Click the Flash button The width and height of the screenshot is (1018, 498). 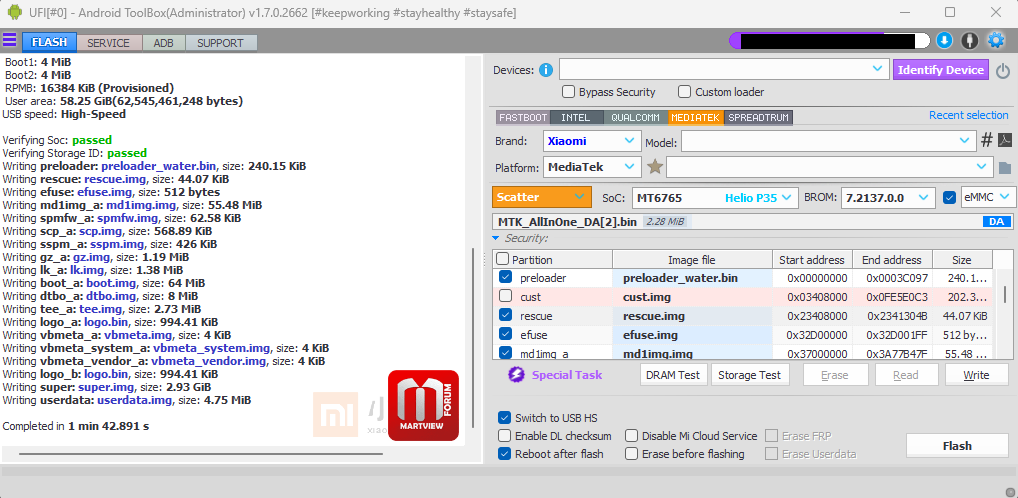957,445
